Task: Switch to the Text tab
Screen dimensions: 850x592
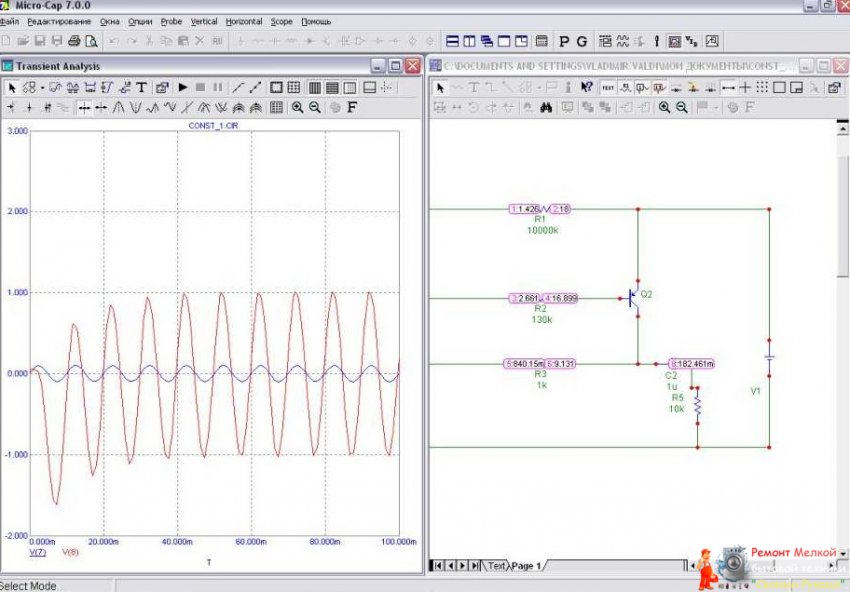Action: click(x=497, y=566)
